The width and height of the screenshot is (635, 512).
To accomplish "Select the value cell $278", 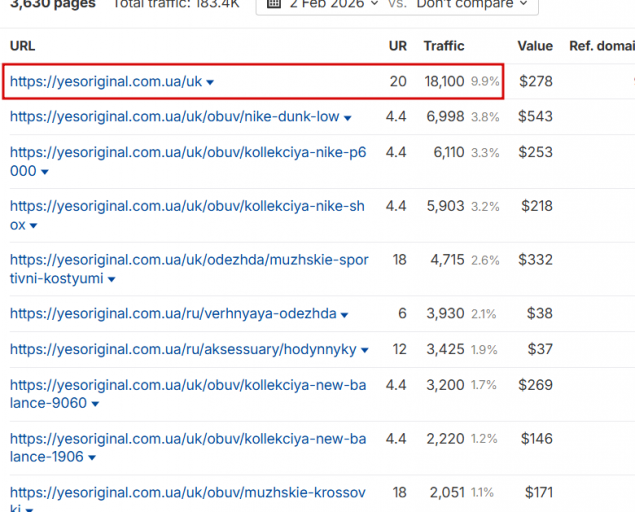I will (x=536, y=81).
